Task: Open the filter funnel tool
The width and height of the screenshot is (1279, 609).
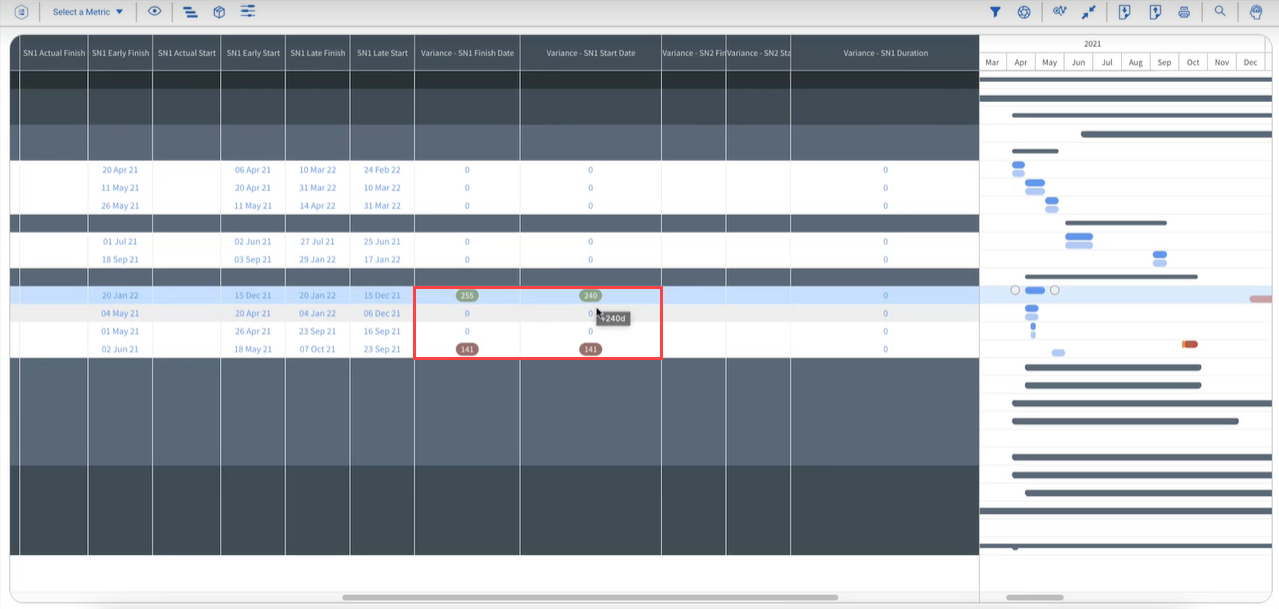Action: click(995, 12)
